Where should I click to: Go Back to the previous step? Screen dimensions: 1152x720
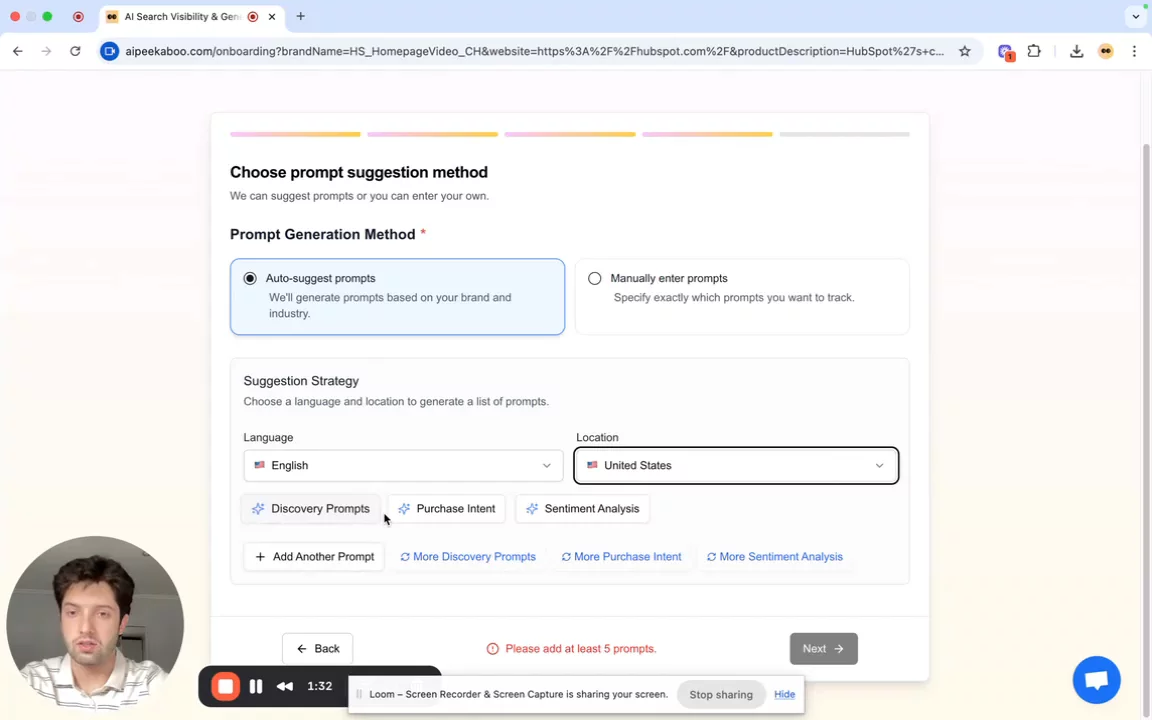coord(317,649)
